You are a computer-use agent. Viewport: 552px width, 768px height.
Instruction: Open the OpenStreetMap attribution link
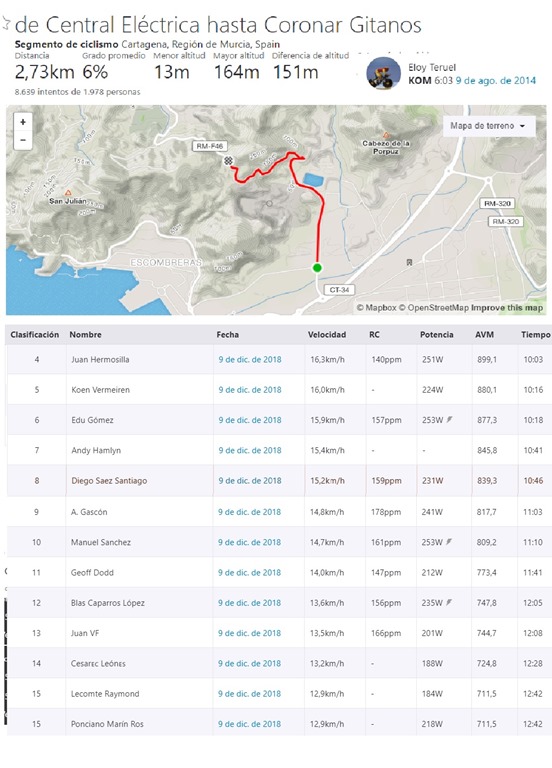click(x=433, y=308)
